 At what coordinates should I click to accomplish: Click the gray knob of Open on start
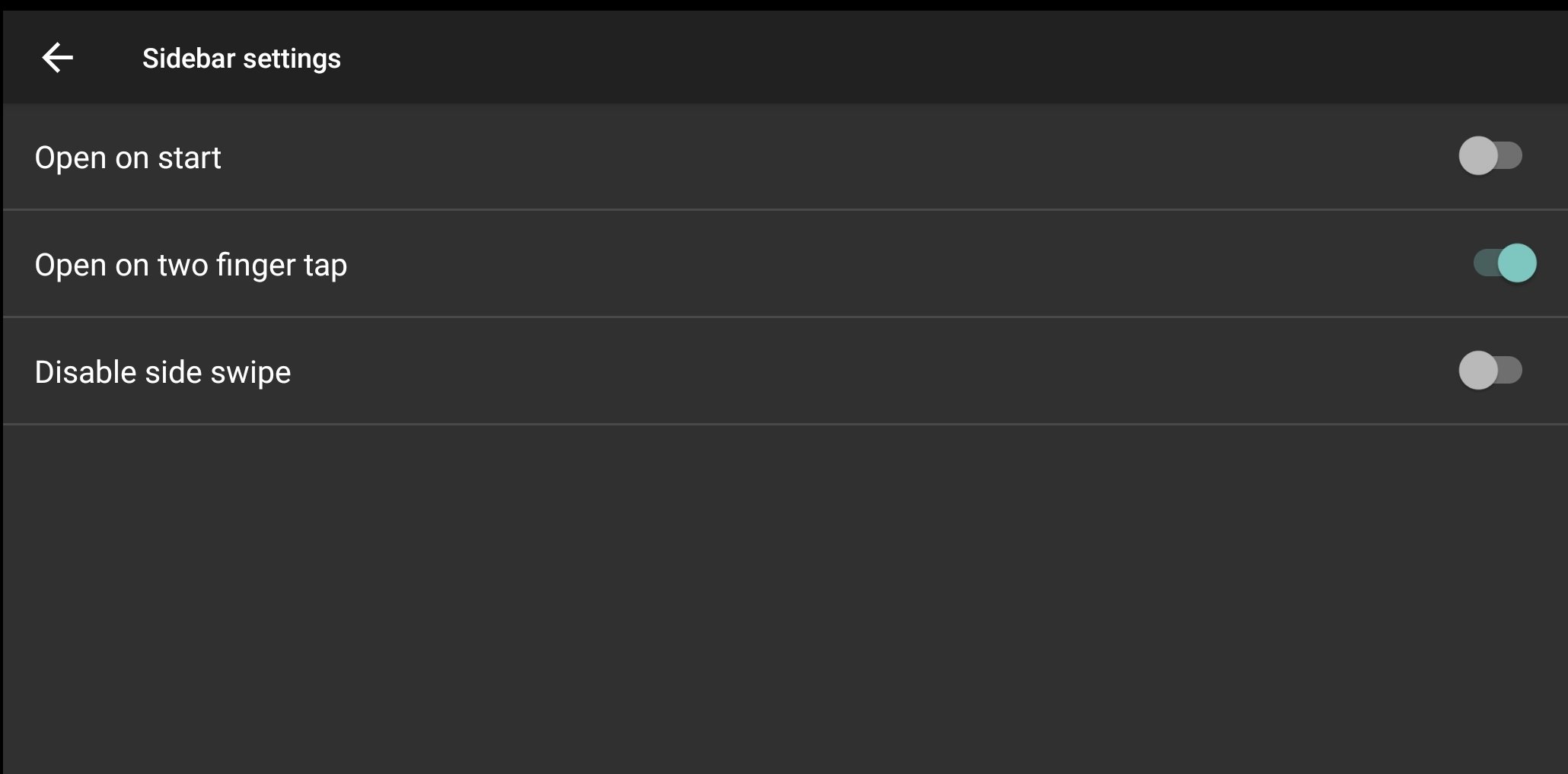tap(1478, 156)
